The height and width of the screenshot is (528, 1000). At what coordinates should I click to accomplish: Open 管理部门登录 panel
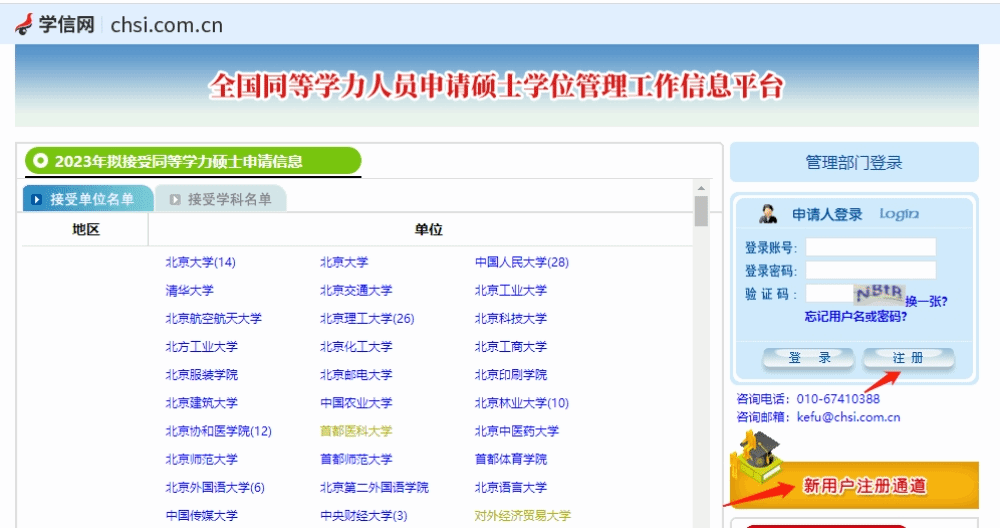[x=853, y=162]
